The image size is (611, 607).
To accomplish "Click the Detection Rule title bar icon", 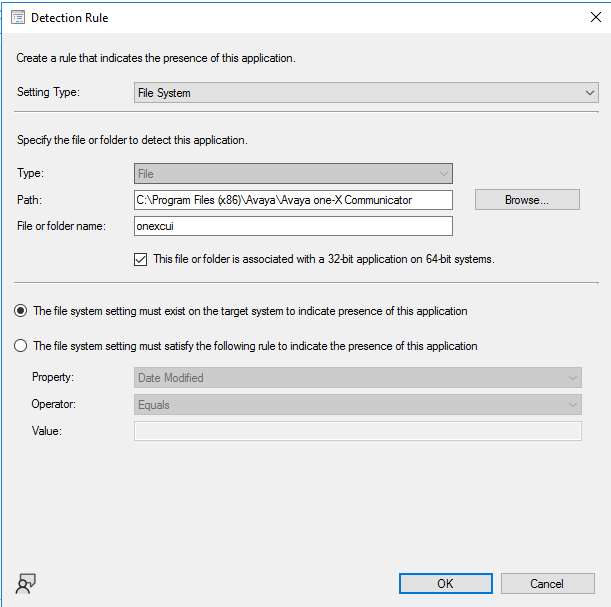I will tap(18, 18).
